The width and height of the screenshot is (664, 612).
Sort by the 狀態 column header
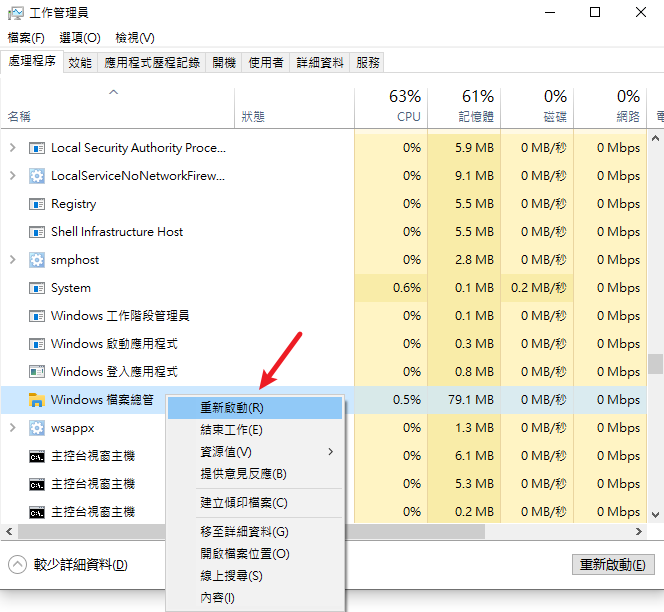(x=294, y=108)
